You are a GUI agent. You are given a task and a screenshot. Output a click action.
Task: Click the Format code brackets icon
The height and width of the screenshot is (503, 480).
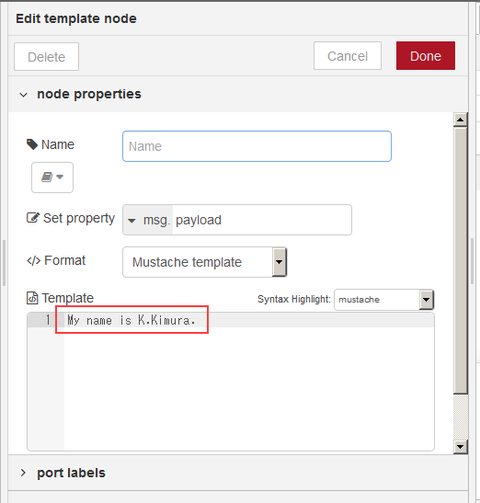33,261
